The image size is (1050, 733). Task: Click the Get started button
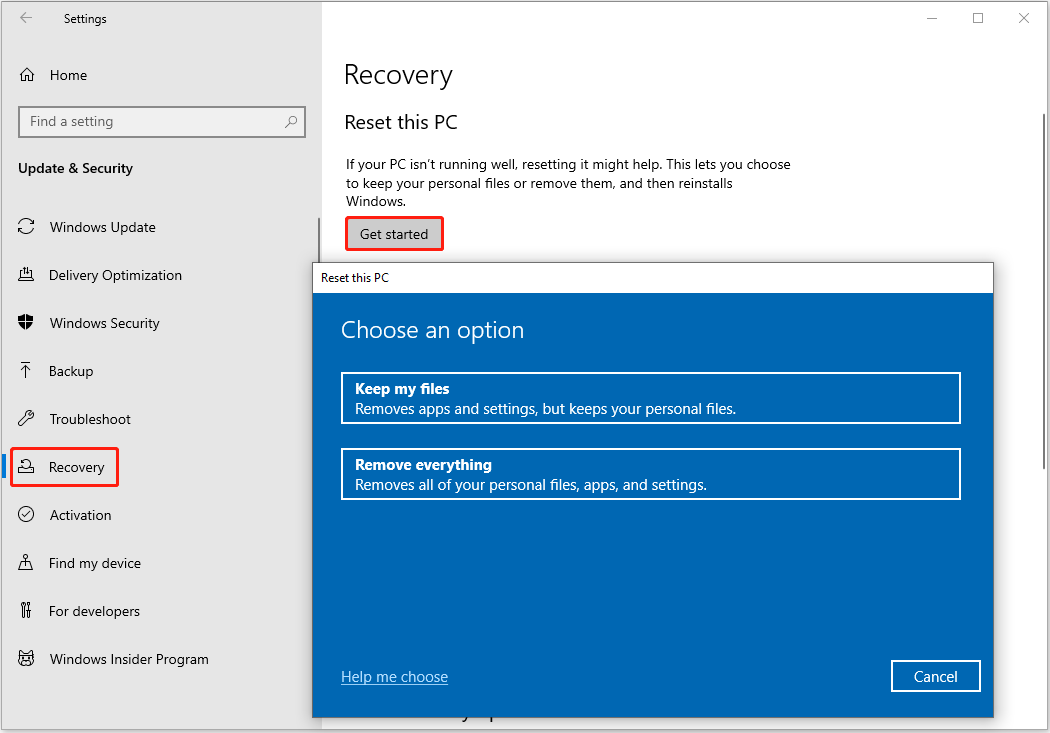pyautogui.click(x=394, y=233)
